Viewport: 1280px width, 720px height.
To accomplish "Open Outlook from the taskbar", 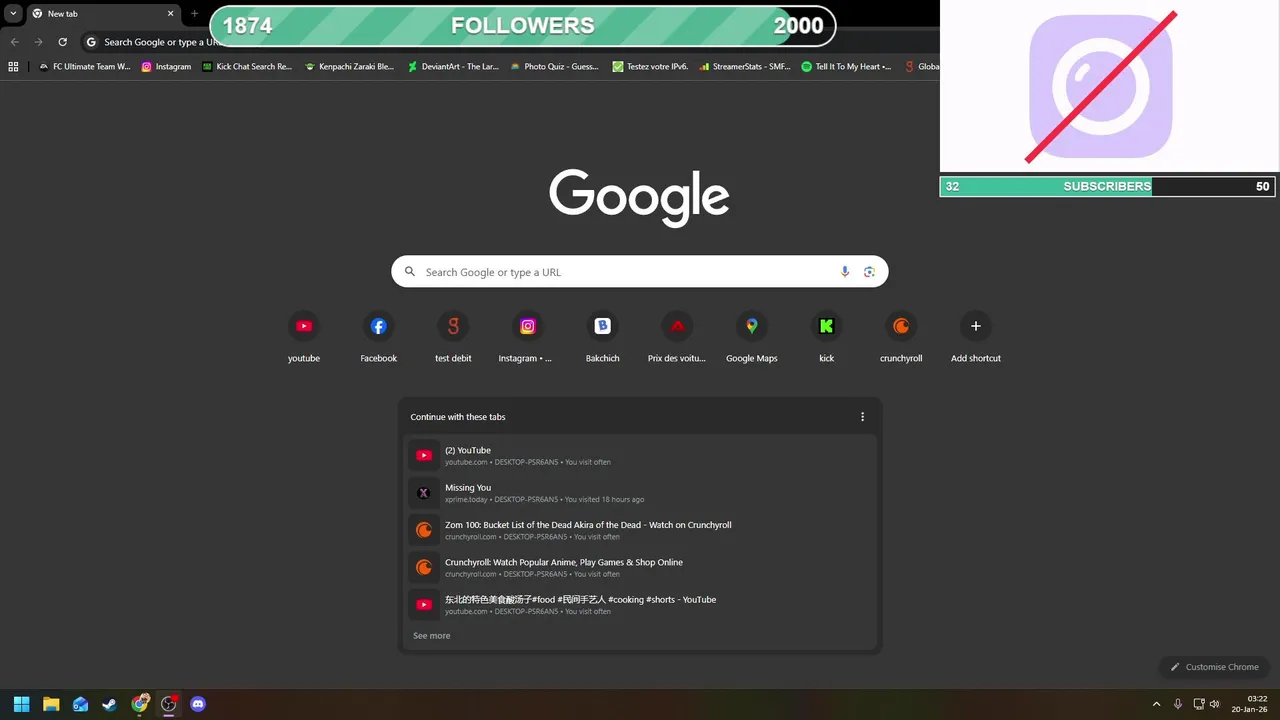I will pos(80,704).
